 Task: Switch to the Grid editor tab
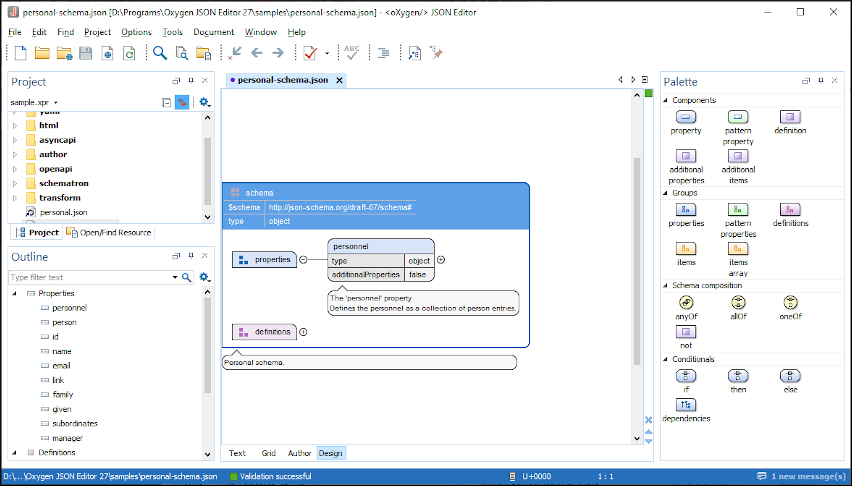(x=268, y=453)
